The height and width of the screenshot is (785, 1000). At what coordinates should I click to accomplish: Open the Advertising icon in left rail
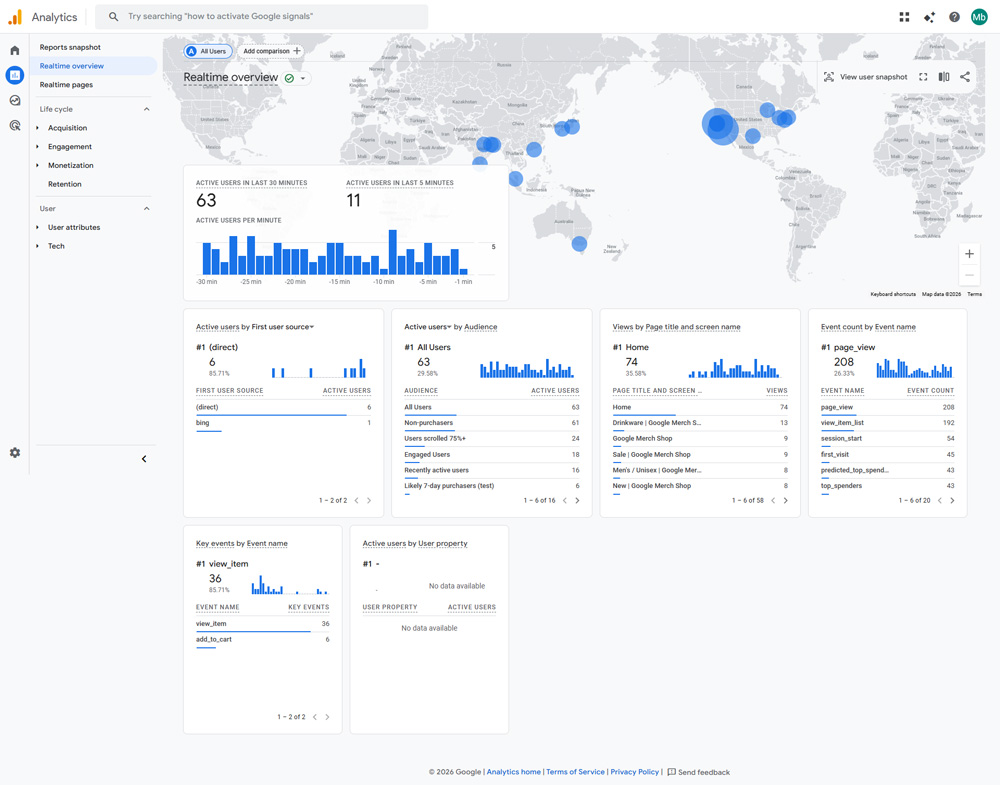[x=15, y=125]
